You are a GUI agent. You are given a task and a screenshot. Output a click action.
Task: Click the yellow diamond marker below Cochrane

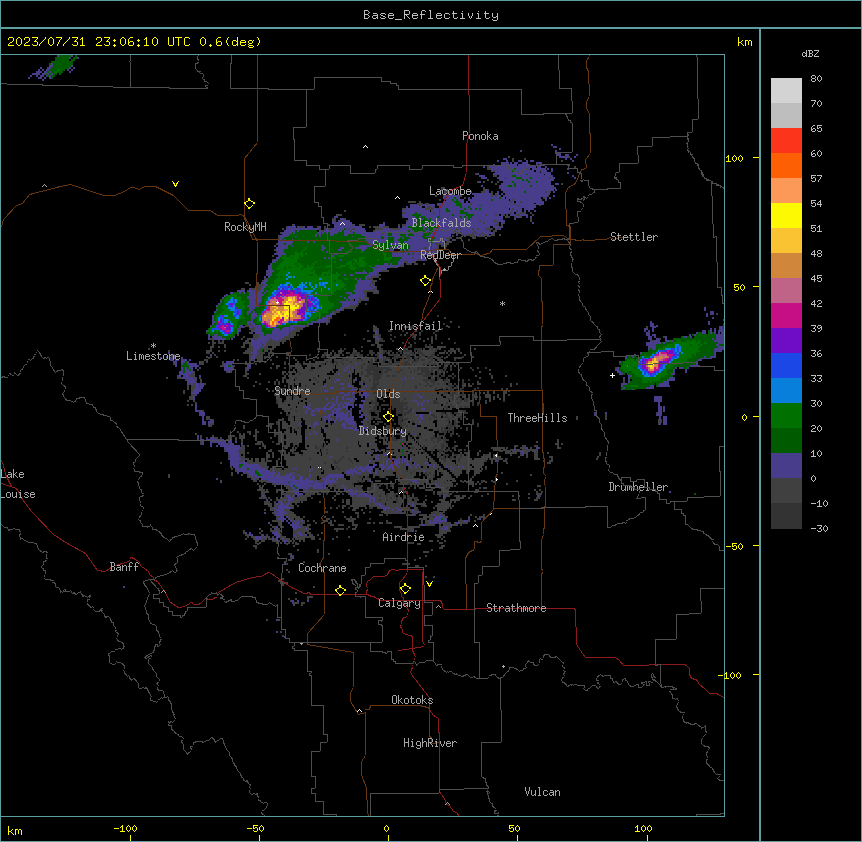(x=340, y=590)
